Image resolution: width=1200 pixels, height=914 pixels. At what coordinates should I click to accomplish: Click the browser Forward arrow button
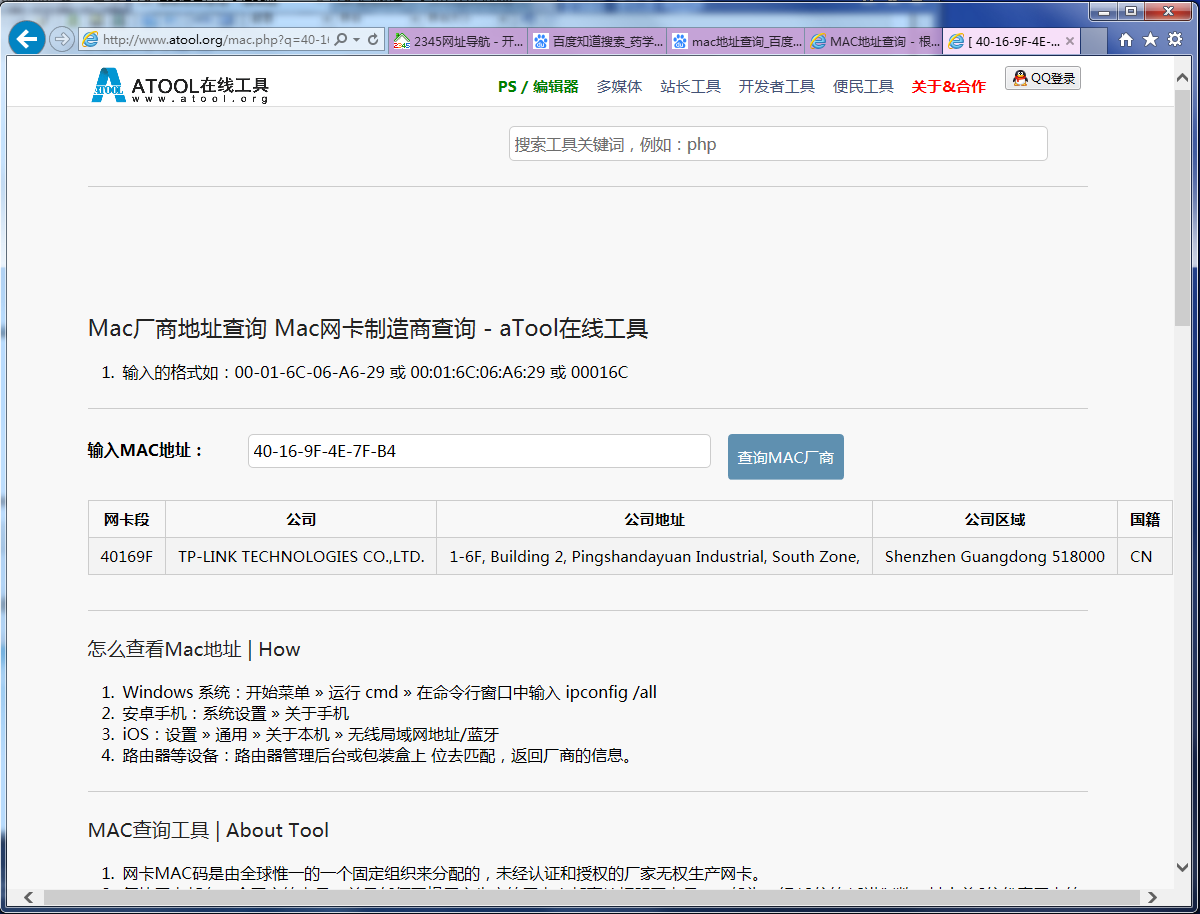pyautogui.click(x=62, y=39)
